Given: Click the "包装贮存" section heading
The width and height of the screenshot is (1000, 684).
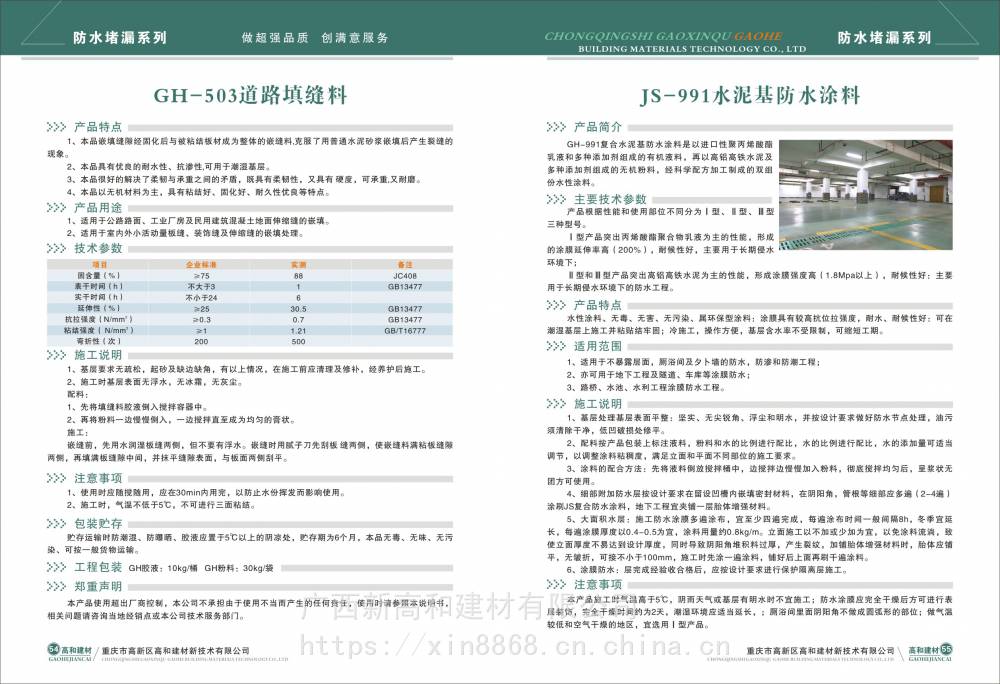Looking at the screenshot, I should (x=98, y=523).
